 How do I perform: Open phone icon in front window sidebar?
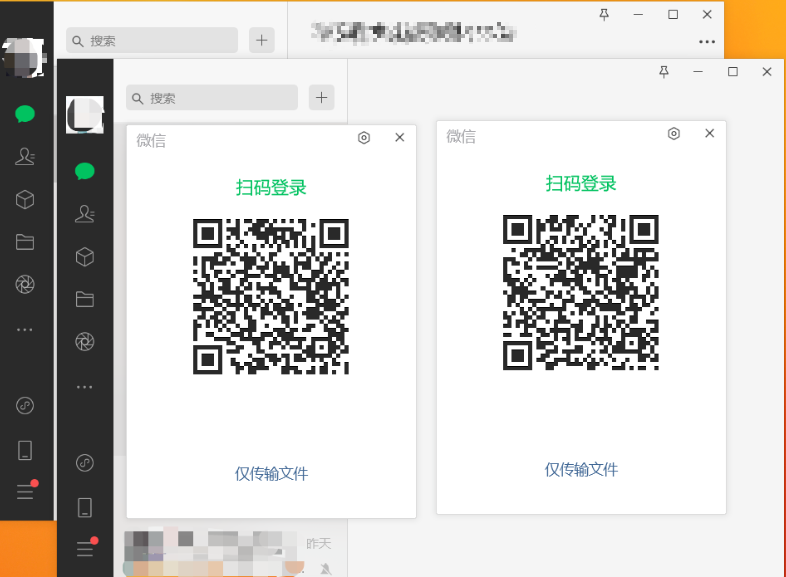click(x=85, y=507)
